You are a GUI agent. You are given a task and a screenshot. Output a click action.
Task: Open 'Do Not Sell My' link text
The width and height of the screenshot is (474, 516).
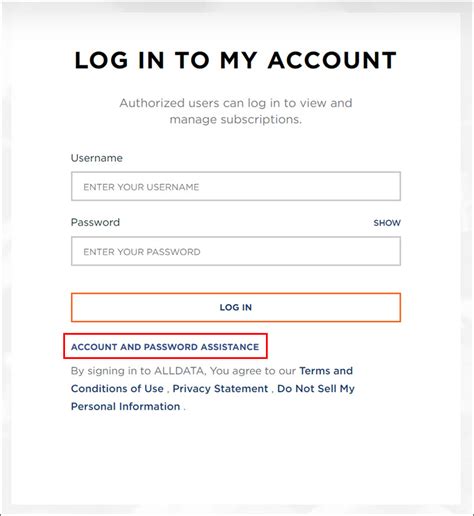click(x=316, y=389)
